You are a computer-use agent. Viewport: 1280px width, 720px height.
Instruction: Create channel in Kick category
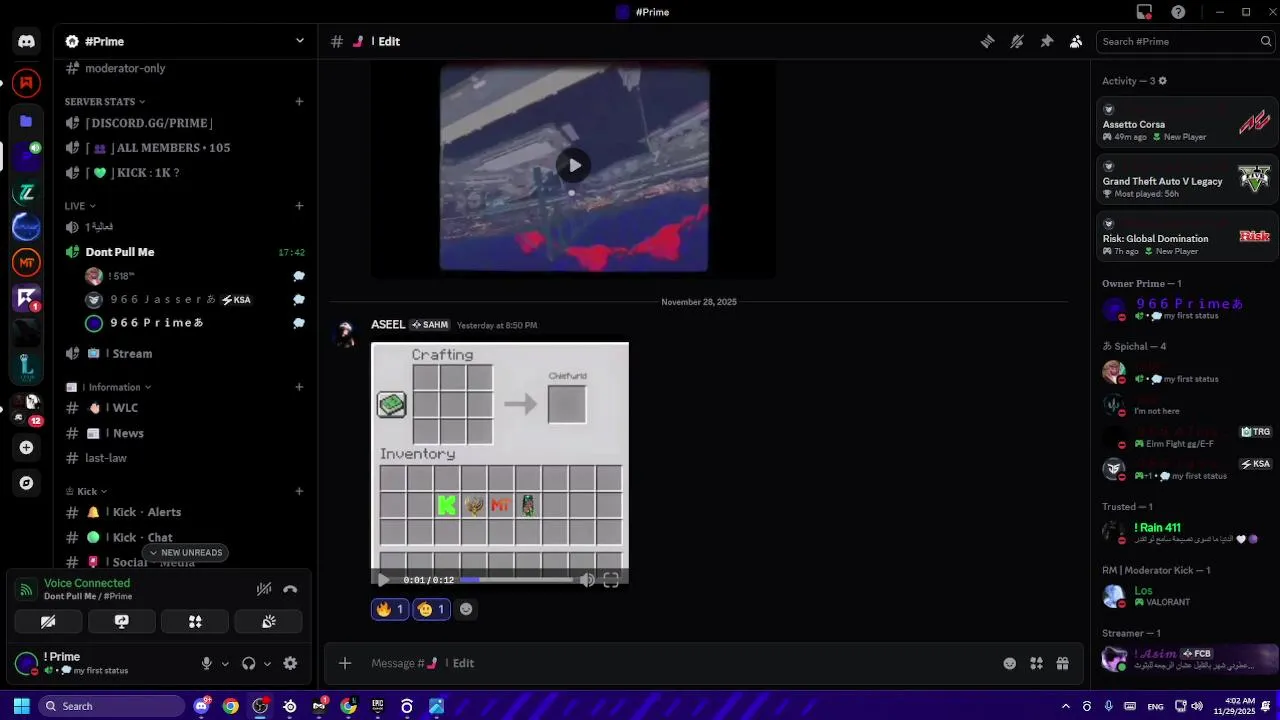point(299,491)
